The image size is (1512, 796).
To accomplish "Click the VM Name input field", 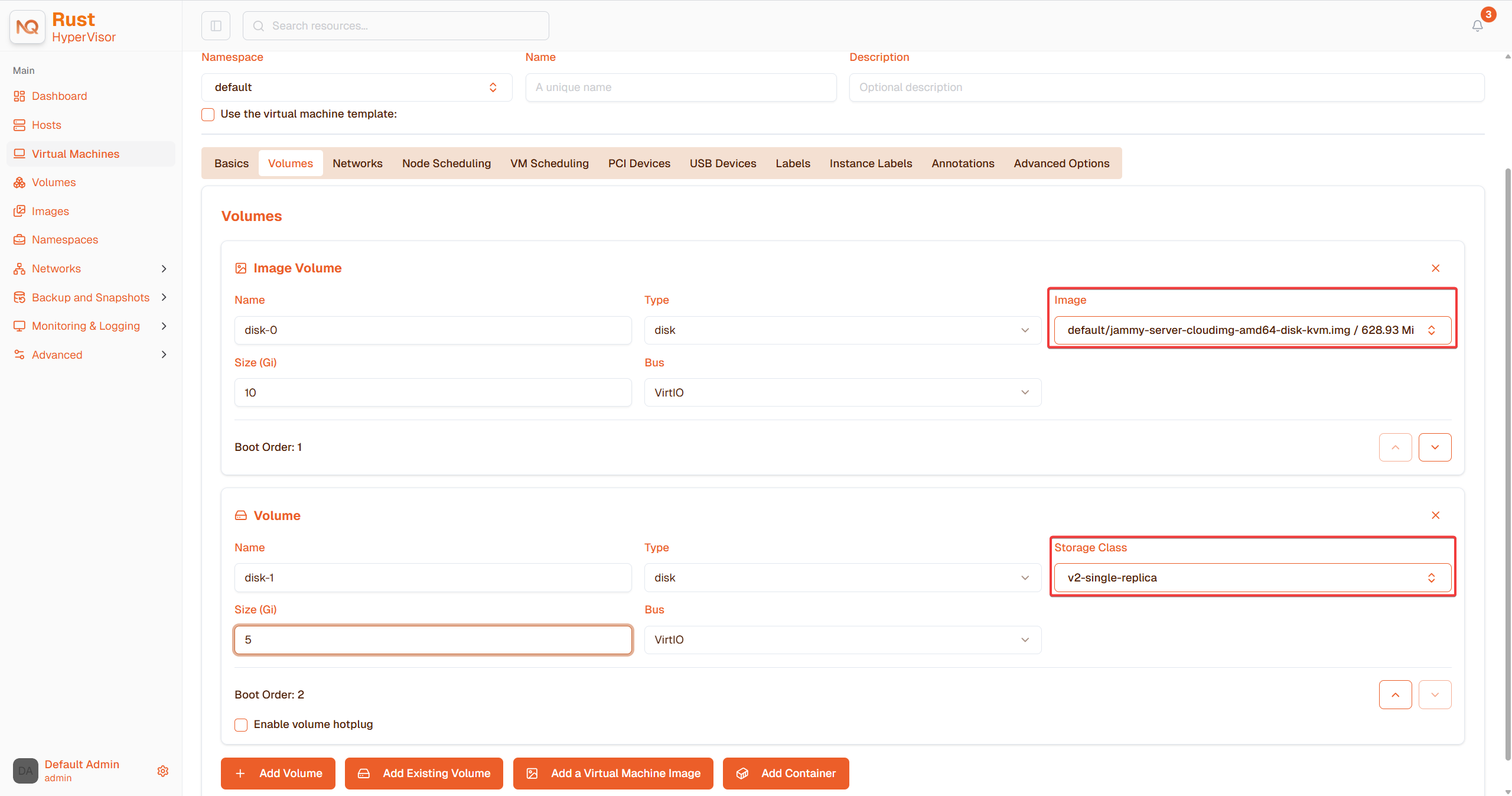I will click(681, 87).
